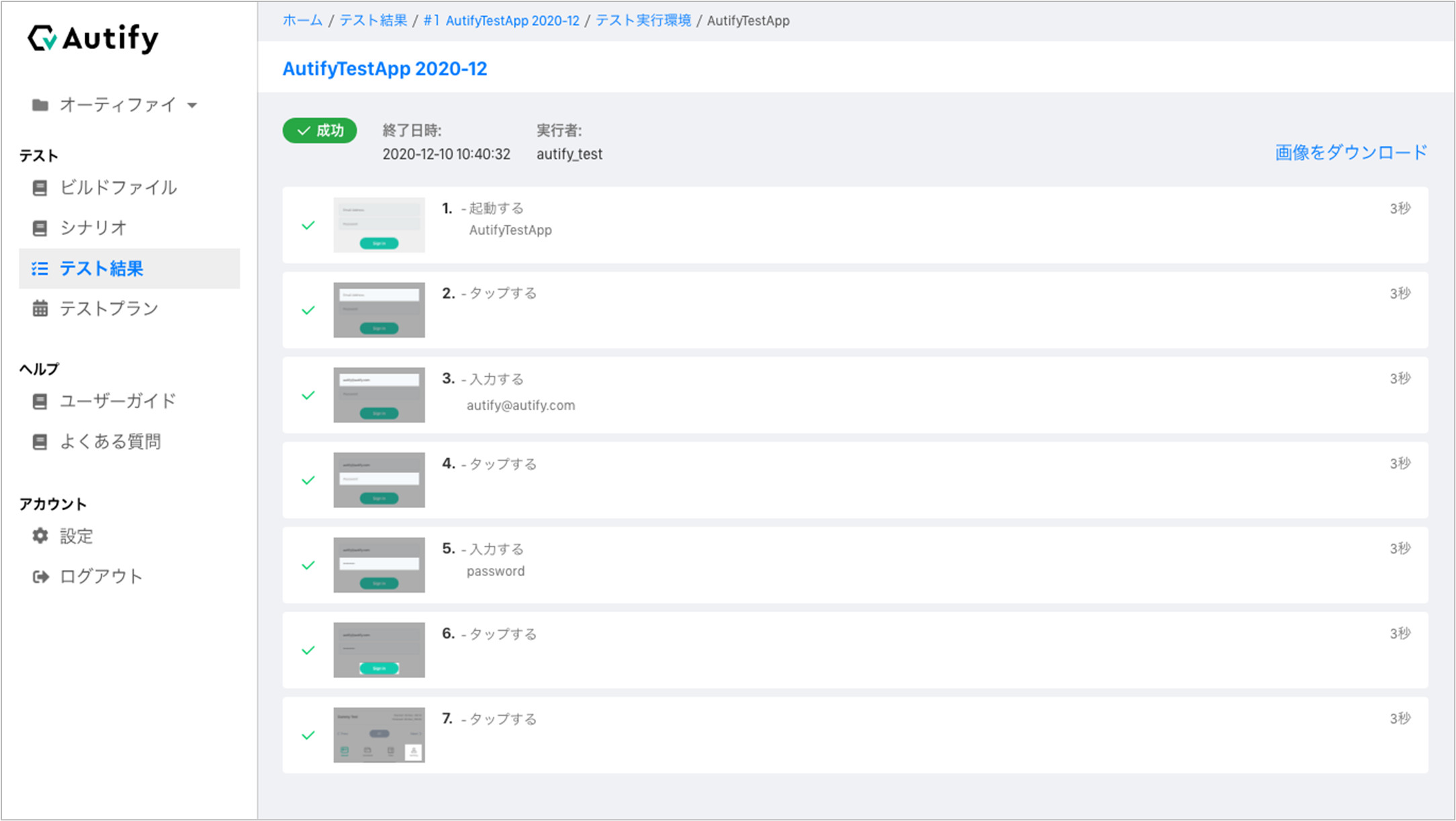Viewport: 1456px width, 821px height.
Task: Click the Autify logo
Action: pos(92,38)
